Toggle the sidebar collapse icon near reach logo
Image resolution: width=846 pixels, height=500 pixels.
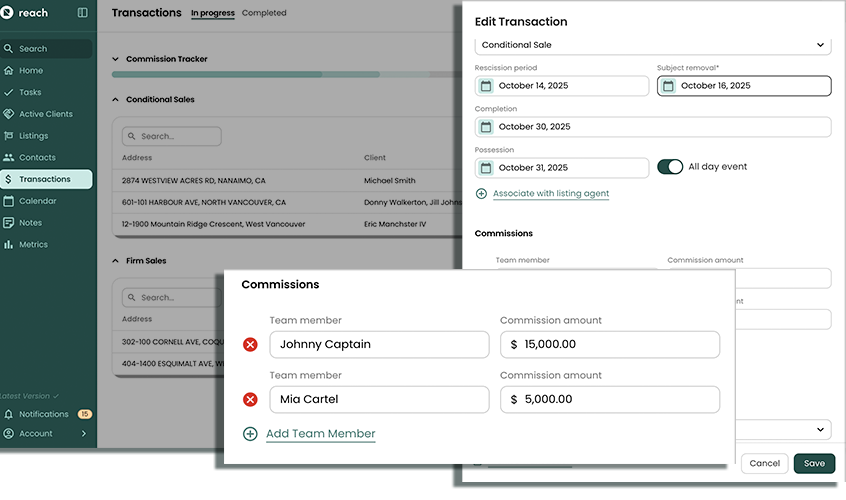(82, 13)
